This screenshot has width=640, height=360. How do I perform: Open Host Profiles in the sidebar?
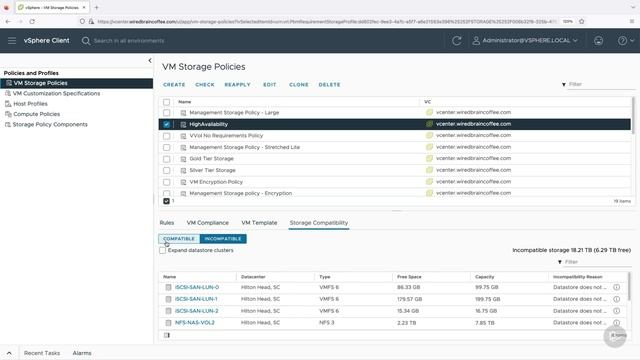point(30,104)
